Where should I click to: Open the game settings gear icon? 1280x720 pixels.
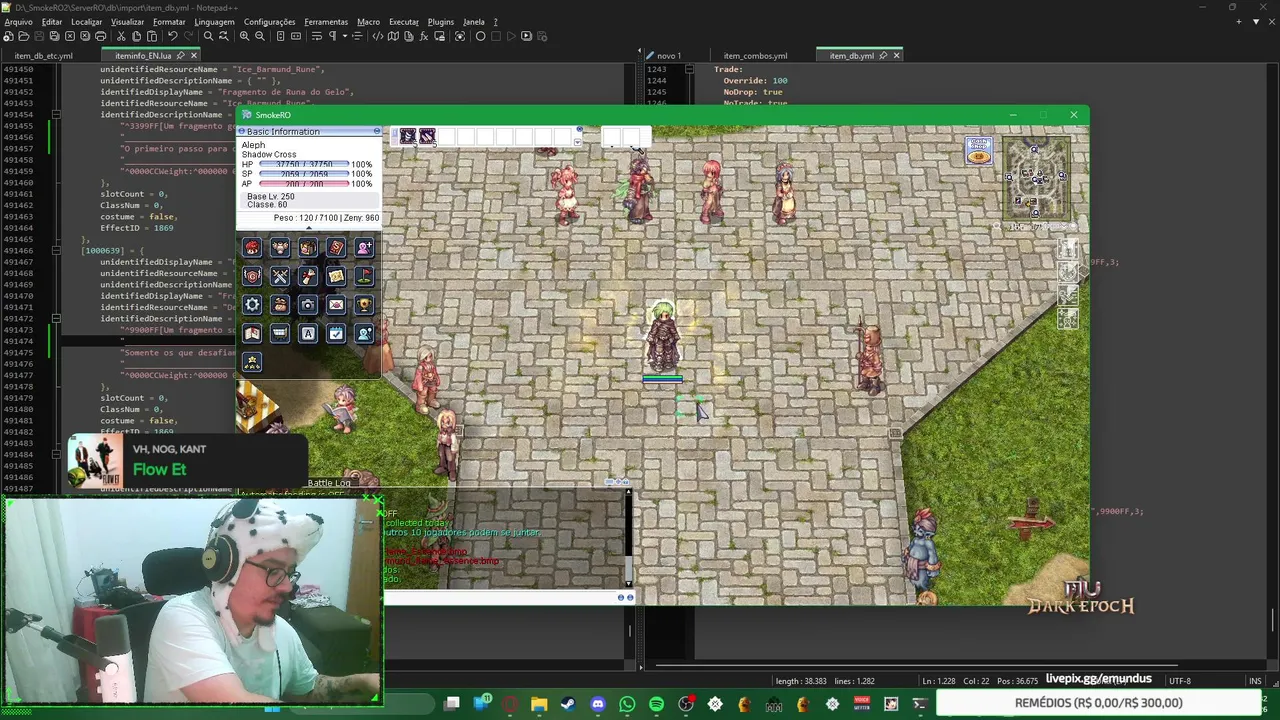(252, 305)
